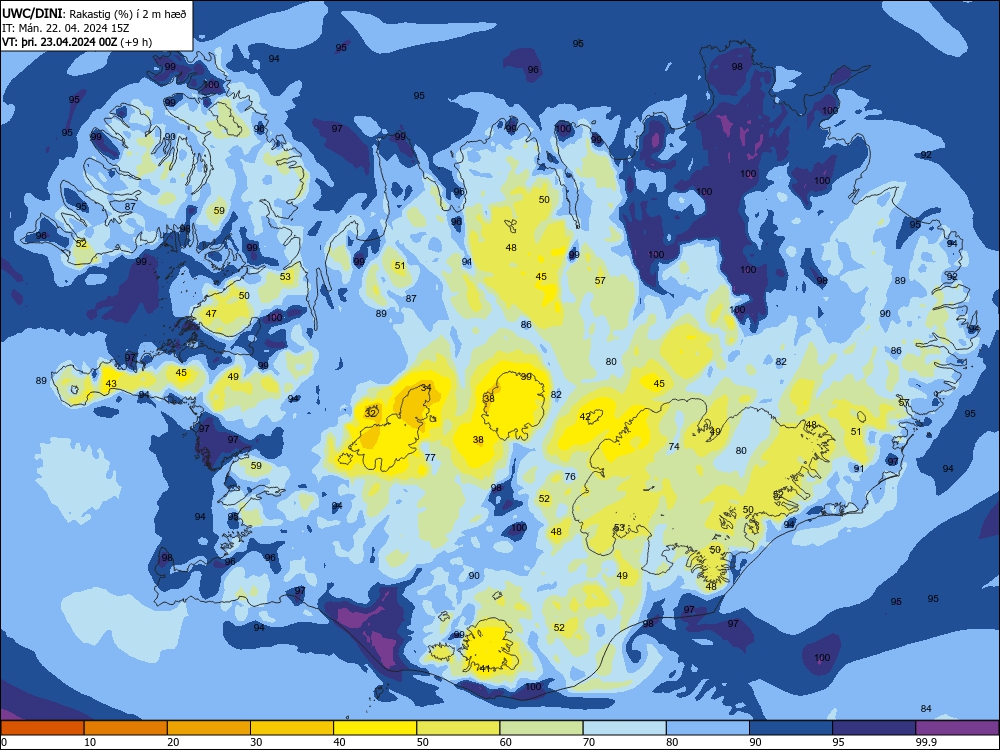Click the '84' value in the bottom right sea
The width and height of the screenshot is (1000, 750).
point(926,709)
